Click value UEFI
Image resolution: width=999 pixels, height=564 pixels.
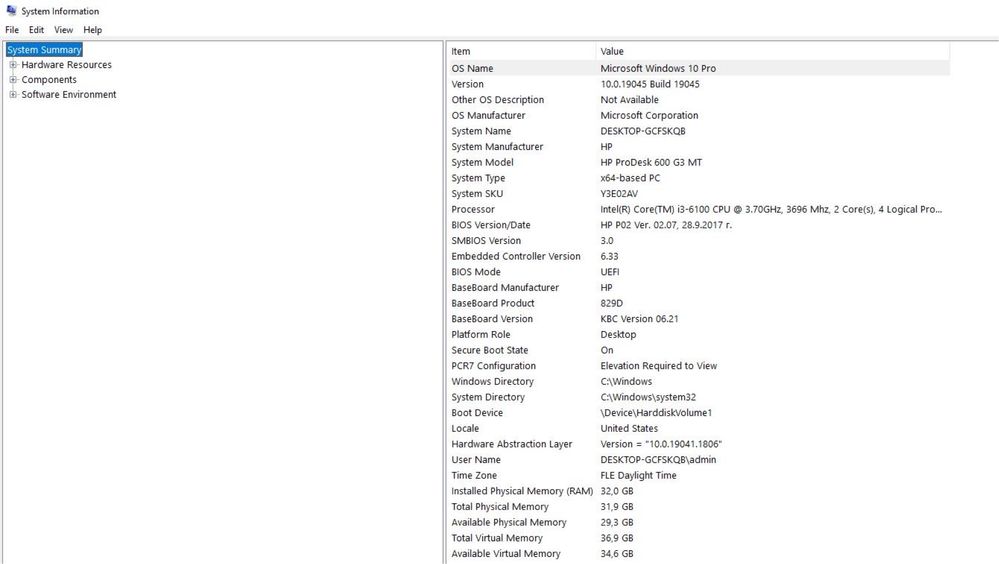pyautogui.click(x=610, y=272)
